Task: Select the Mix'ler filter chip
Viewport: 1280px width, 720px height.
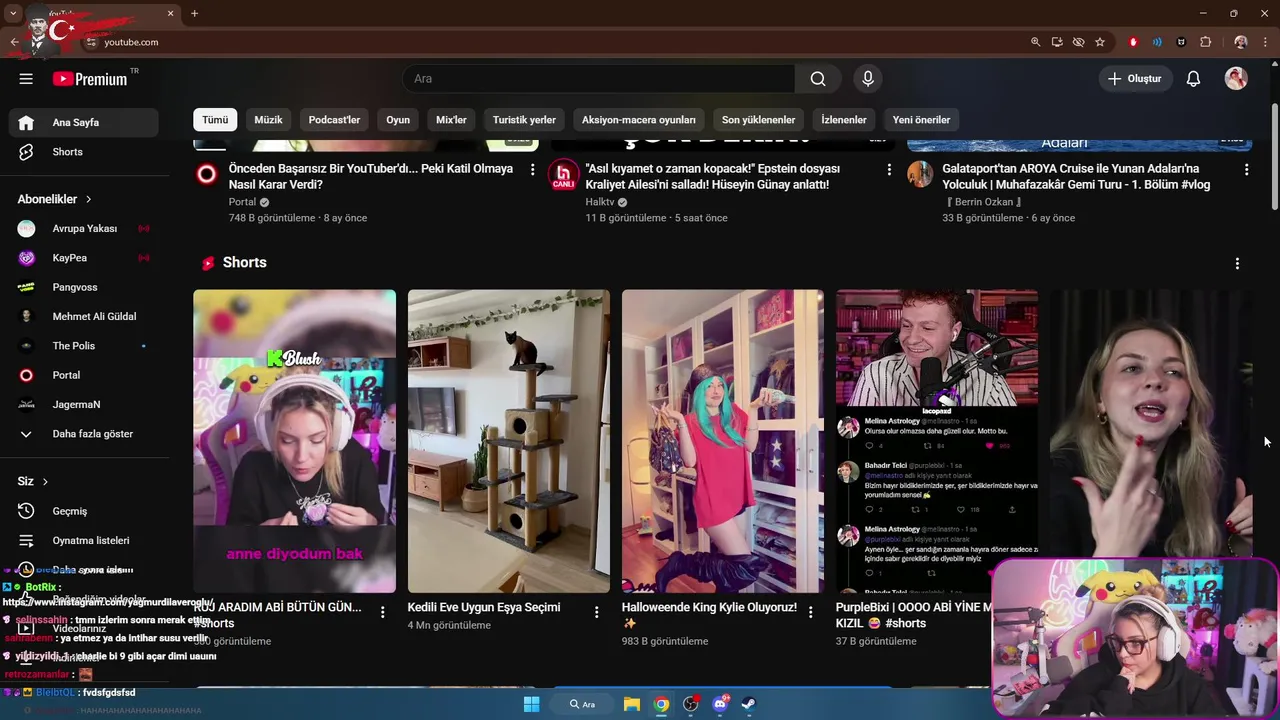Action: [x=451, y=120]
